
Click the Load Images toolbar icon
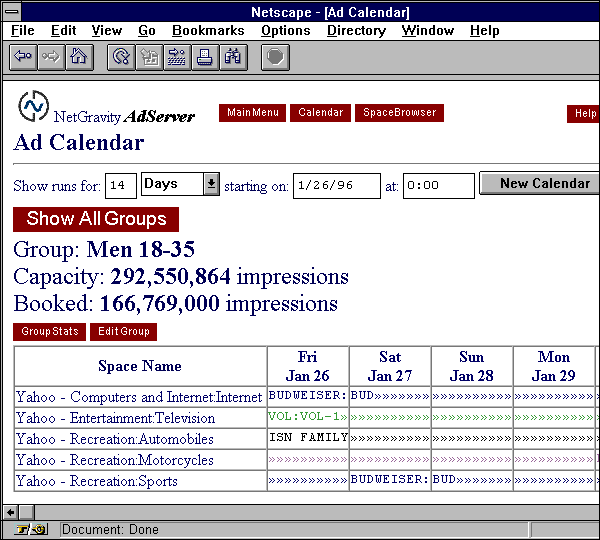[149, 57]
